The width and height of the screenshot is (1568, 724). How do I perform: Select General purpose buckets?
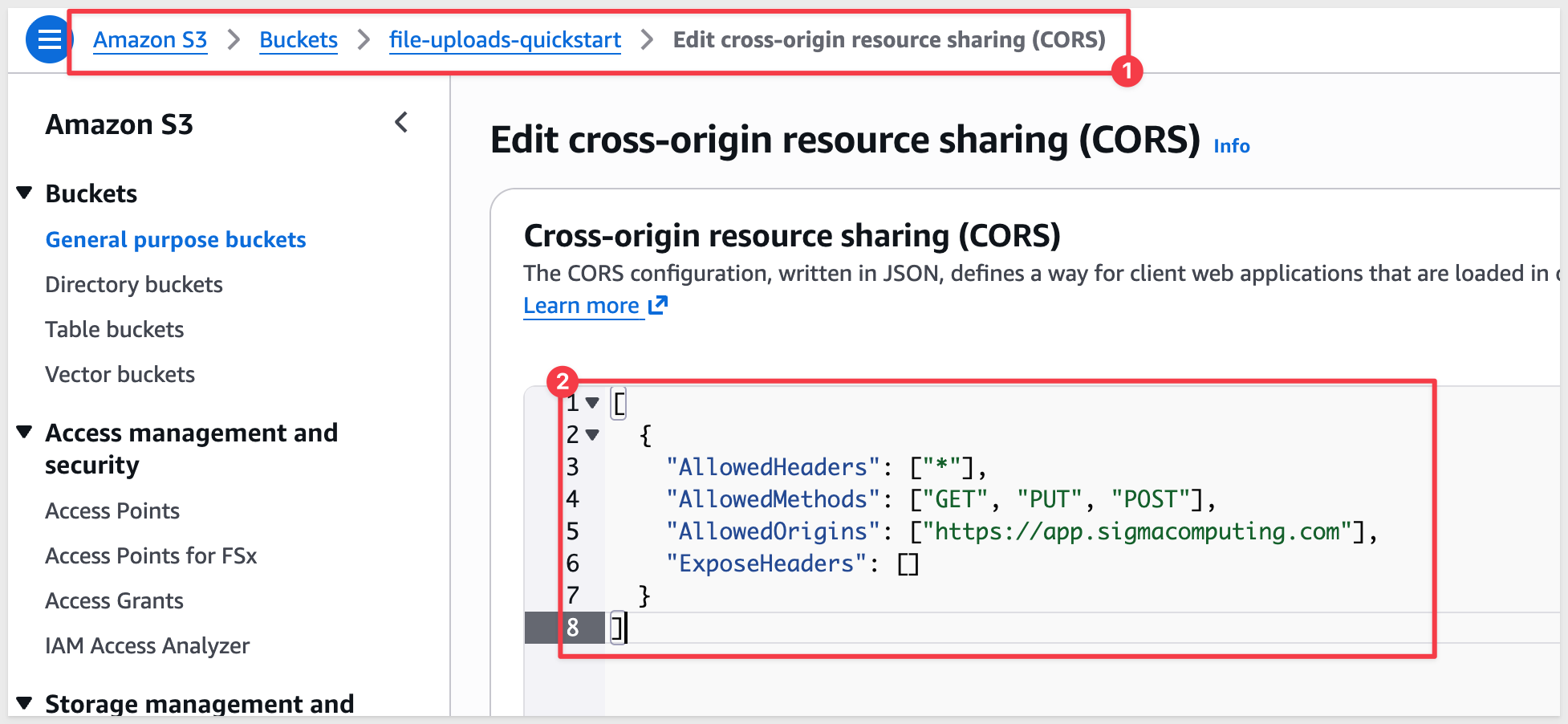[176, 240]
